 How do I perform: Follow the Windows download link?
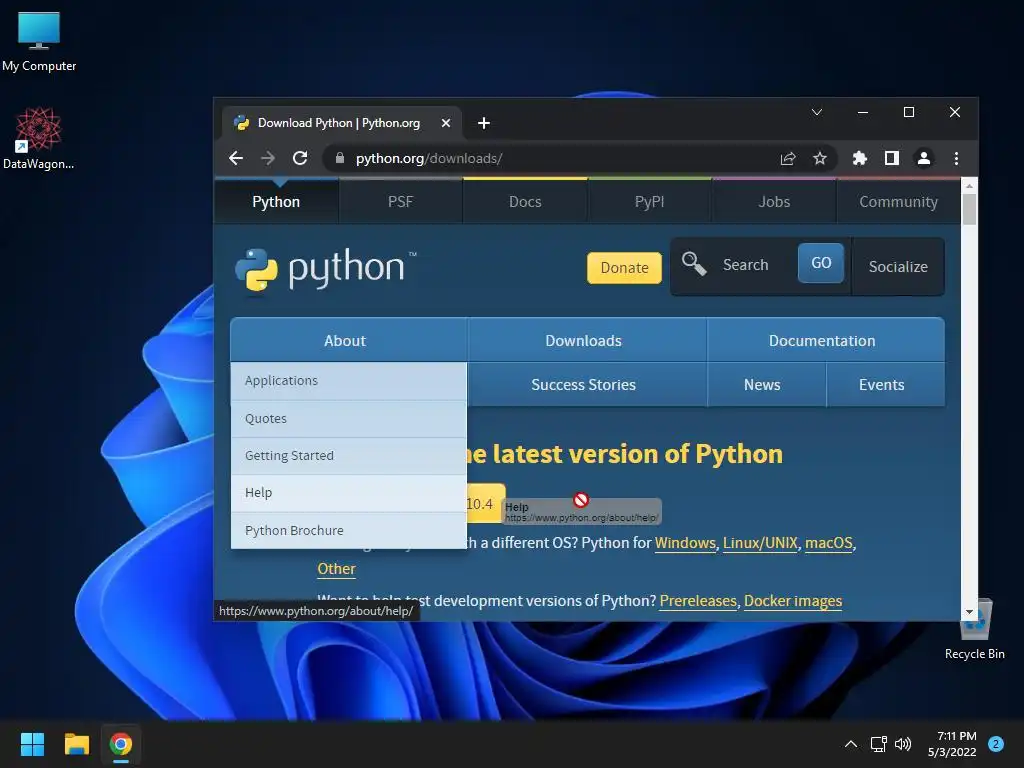(685, 543)
